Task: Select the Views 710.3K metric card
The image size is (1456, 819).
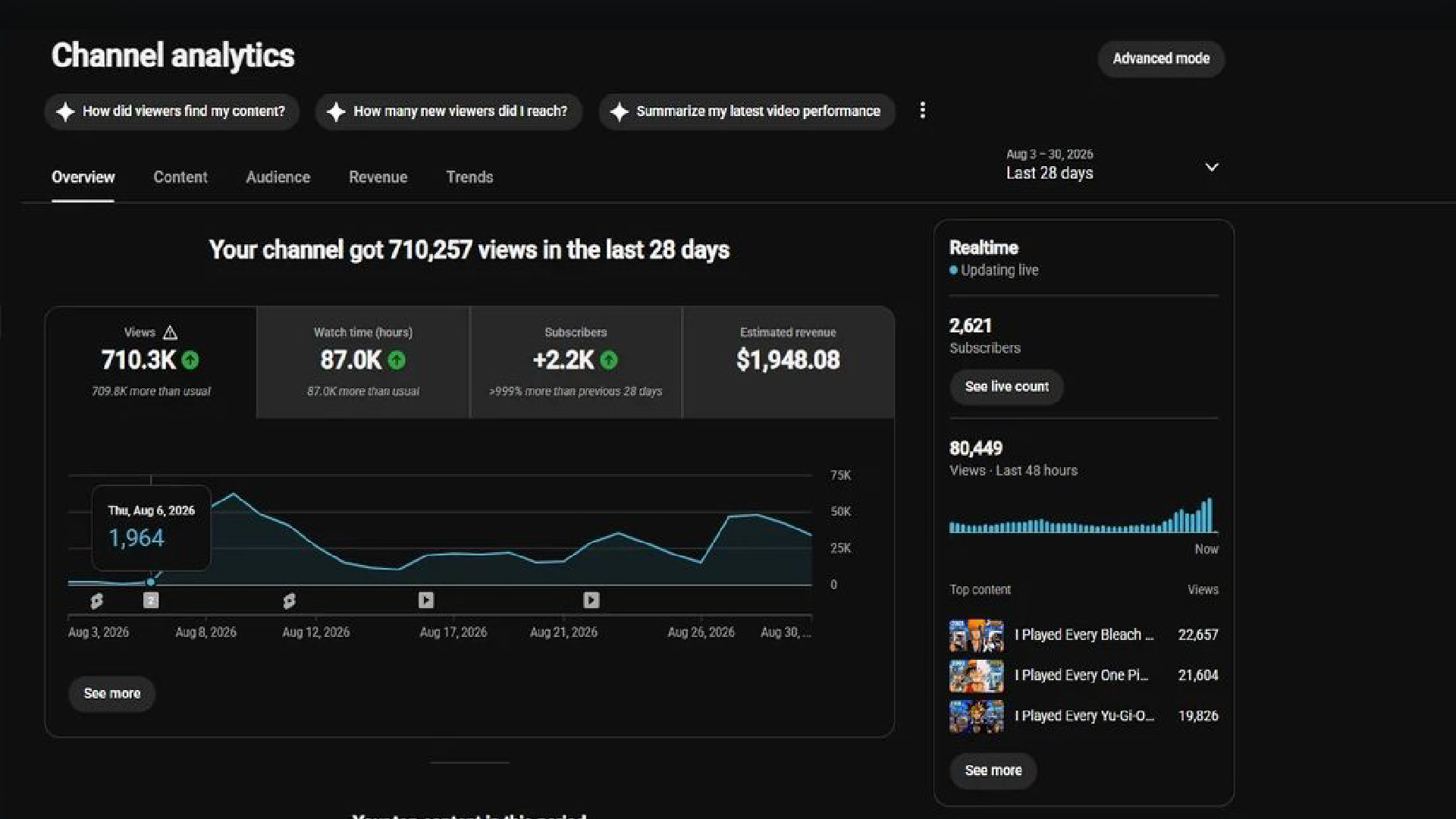Action: [151, 362]
